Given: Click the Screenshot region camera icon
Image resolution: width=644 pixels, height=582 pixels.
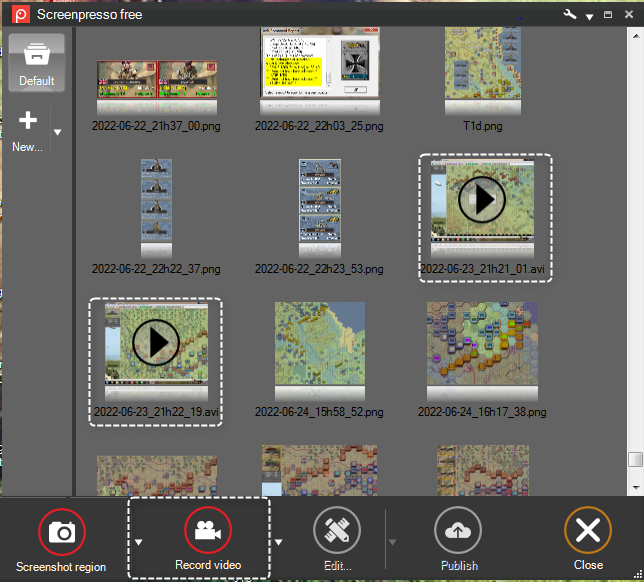Looking at the screenshot, I should (x=62, y=532).
